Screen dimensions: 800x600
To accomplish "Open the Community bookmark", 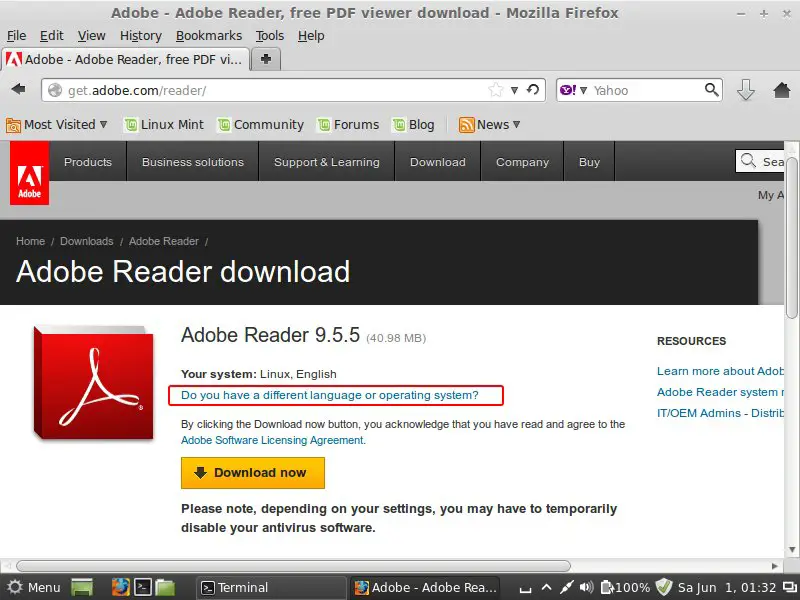I will click(260, 124).
